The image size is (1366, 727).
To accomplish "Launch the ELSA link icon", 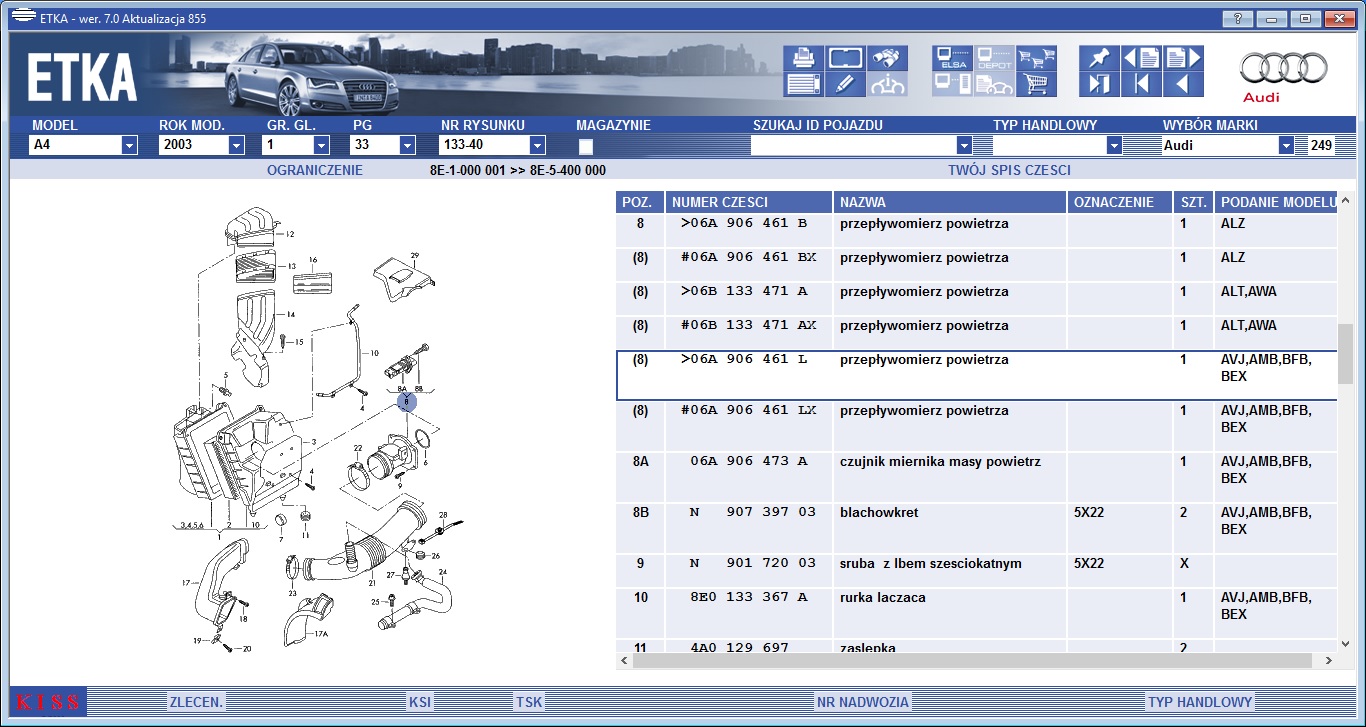I will point(952,58).
